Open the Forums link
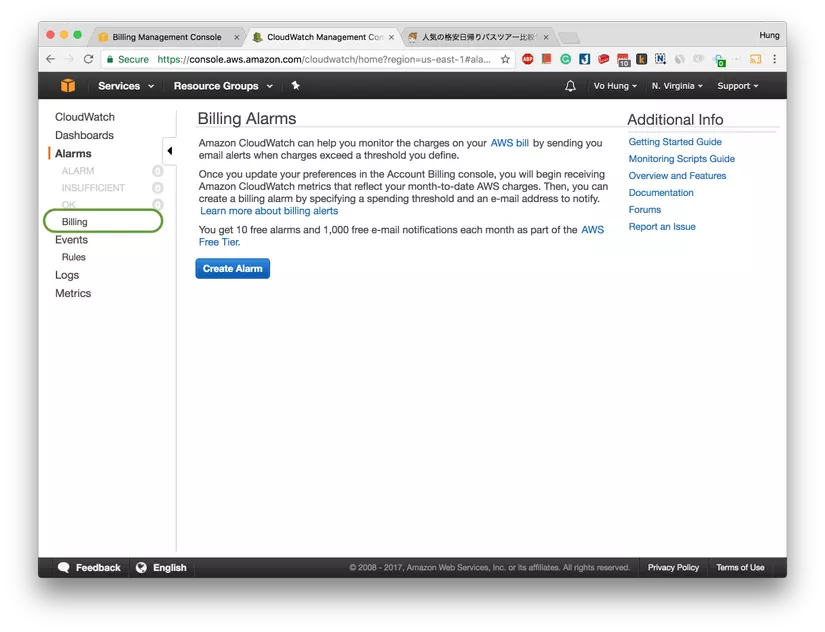 pyautogui.click(x=645, y=209)
